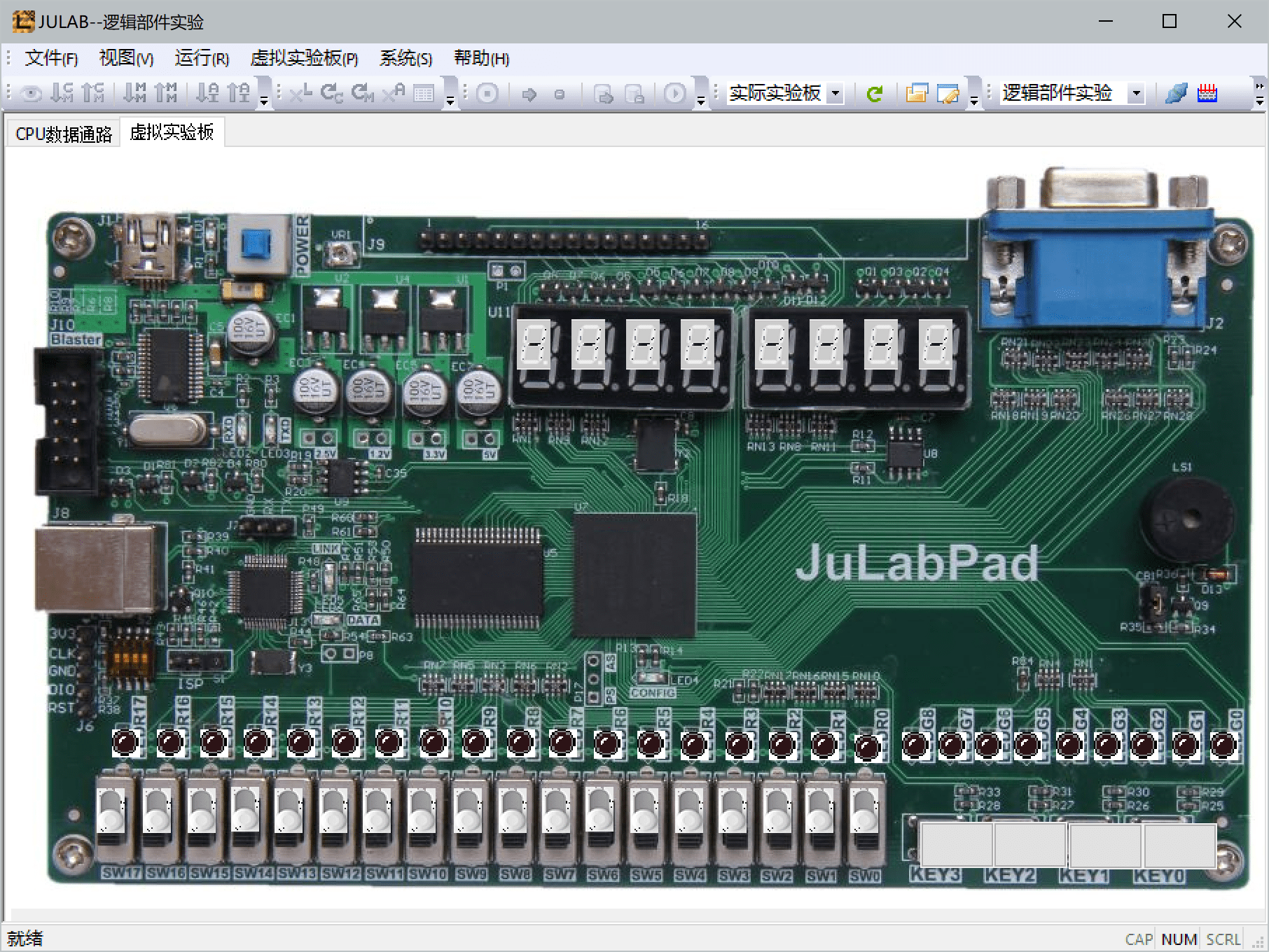Screen dimensions: 1269x952
Task: Click the document with arrow icon
Action: coord(603,94)
